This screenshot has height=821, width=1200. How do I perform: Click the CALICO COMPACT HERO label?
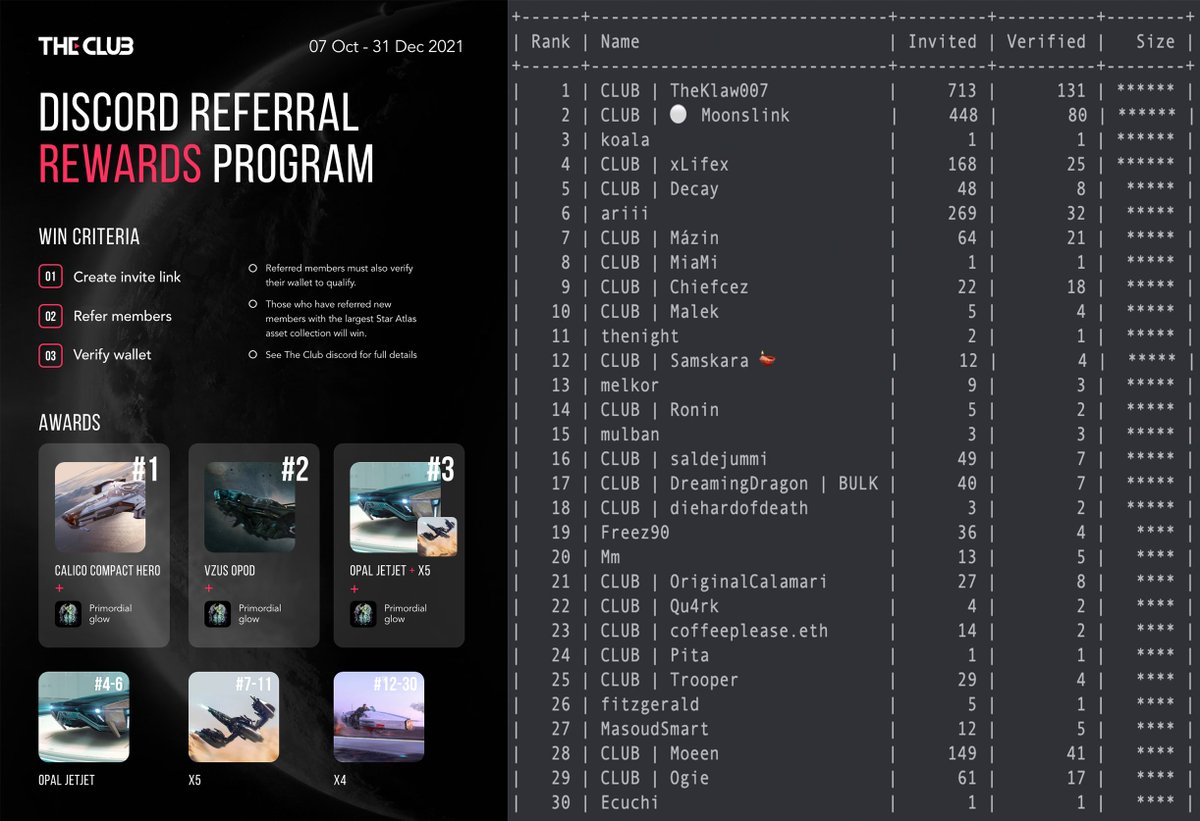(x=107, y=571)
